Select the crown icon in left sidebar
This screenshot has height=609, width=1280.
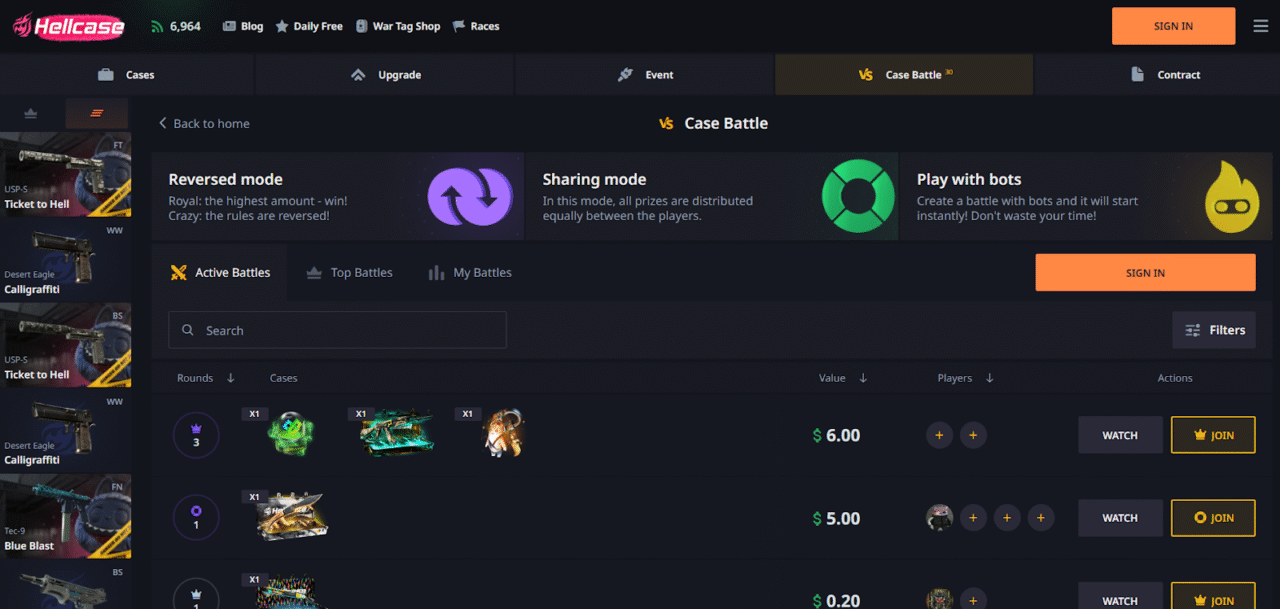(32, 113)
